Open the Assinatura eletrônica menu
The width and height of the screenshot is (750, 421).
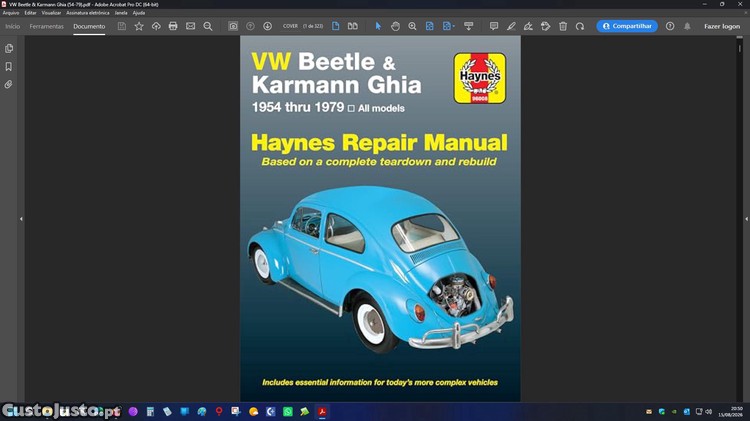point(88,13)
